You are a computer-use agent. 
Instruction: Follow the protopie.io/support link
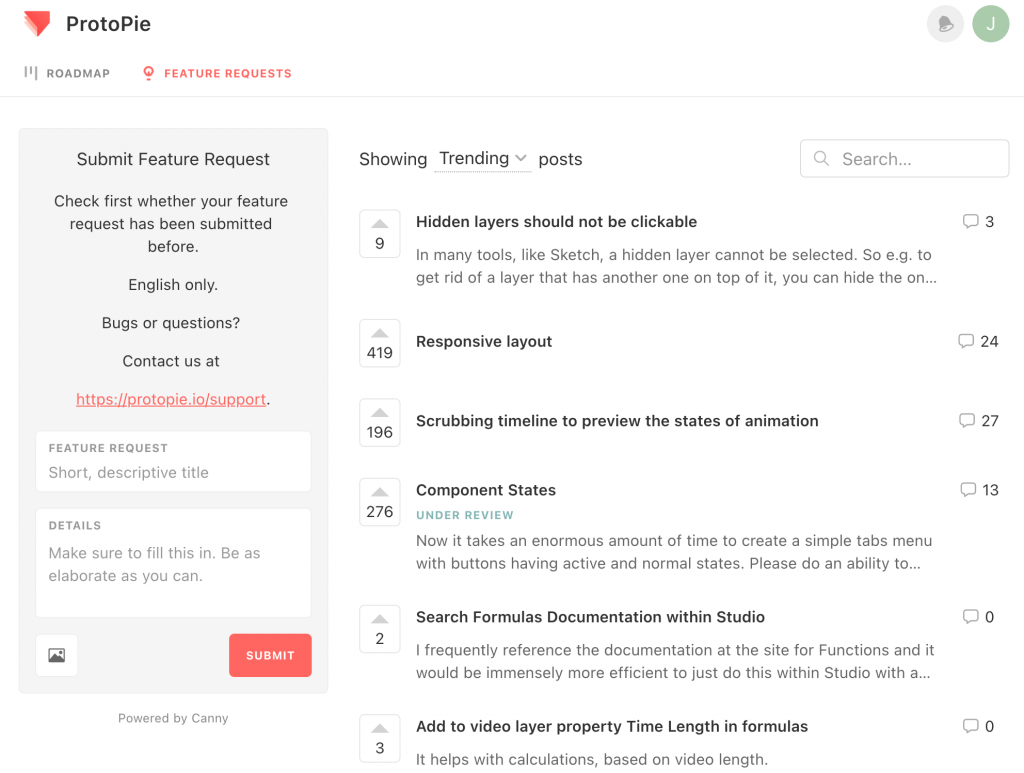tap(171, 399)
